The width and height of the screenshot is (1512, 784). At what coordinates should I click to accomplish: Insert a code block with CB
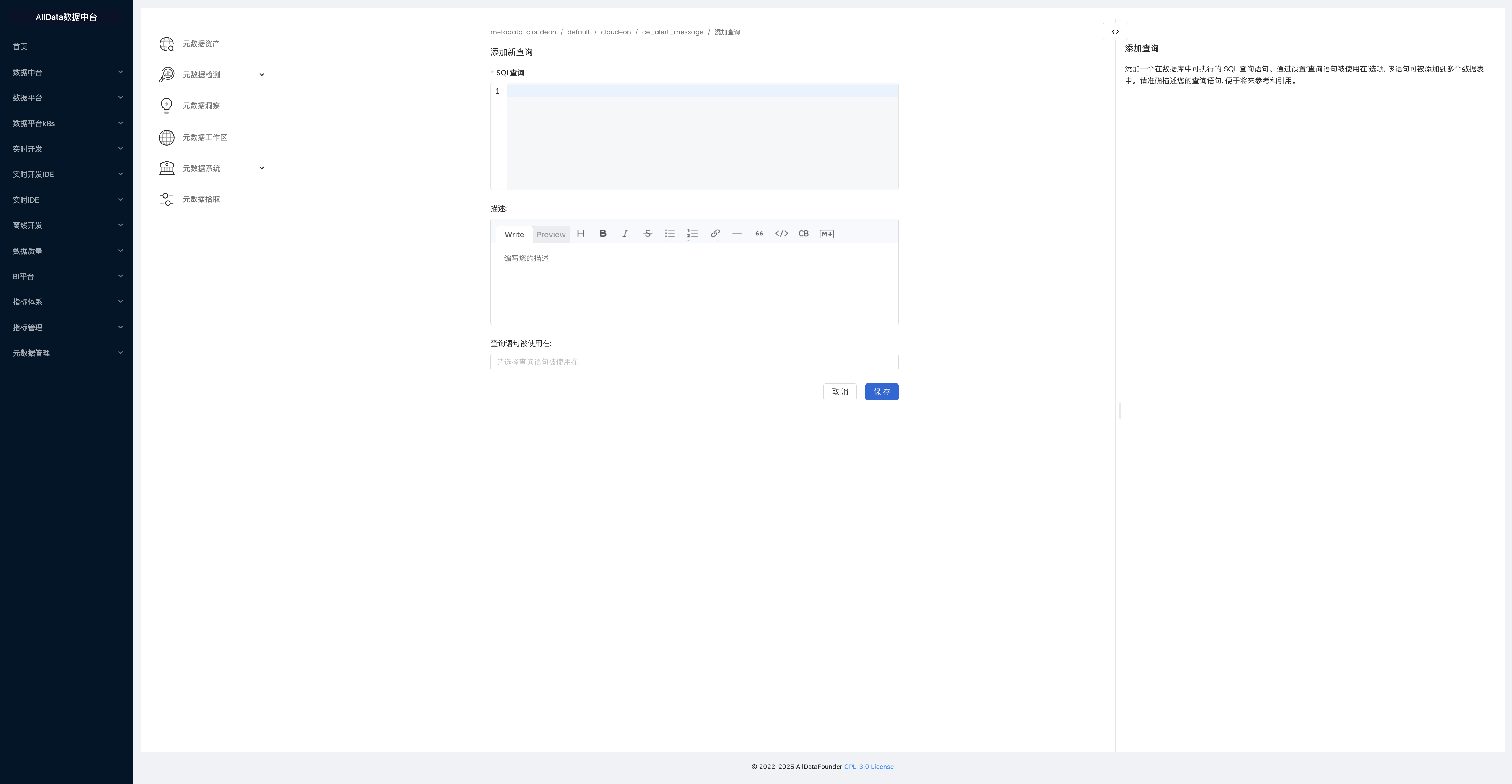[804, 234]
